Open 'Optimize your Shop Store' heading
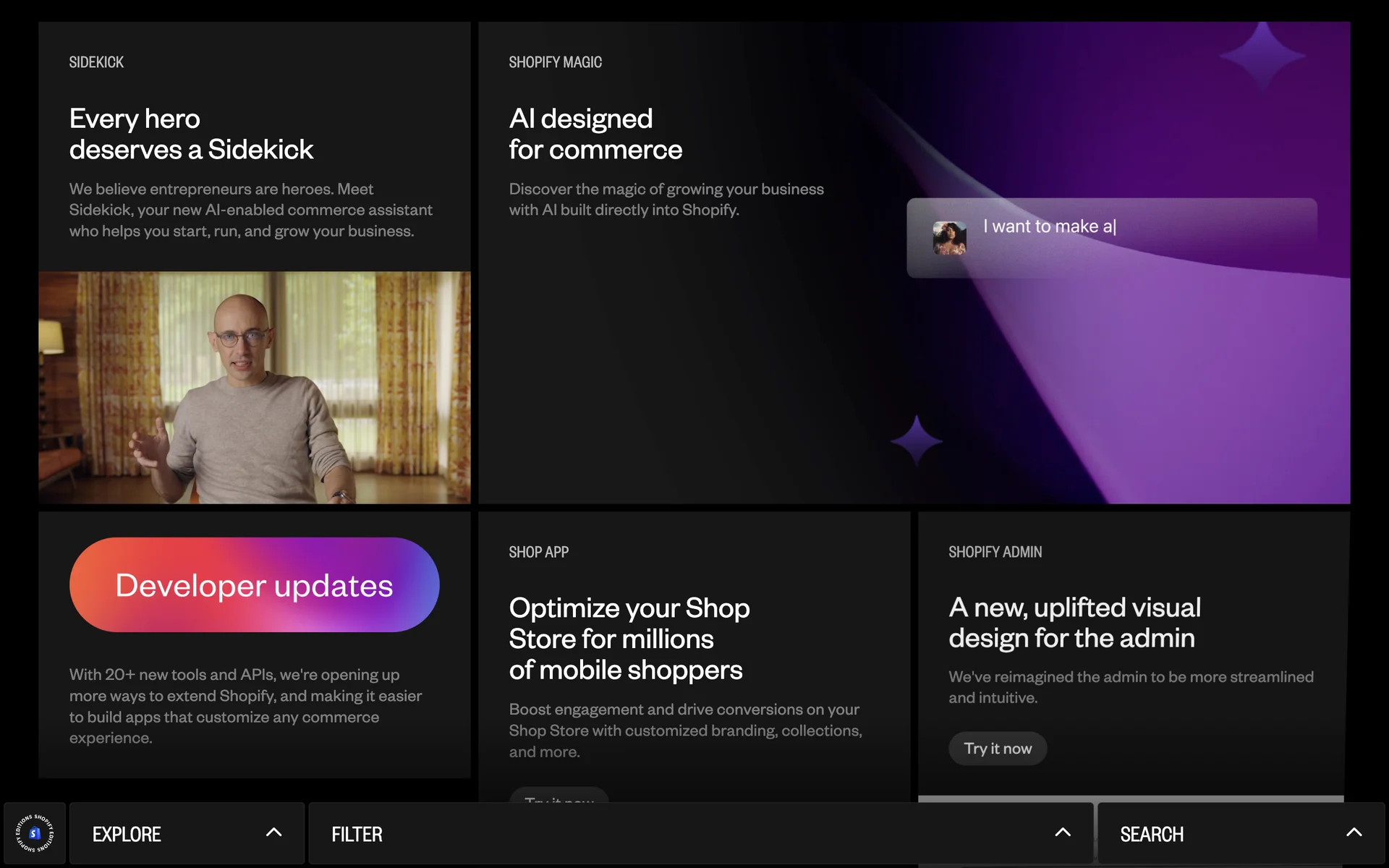 coord(628,639)
